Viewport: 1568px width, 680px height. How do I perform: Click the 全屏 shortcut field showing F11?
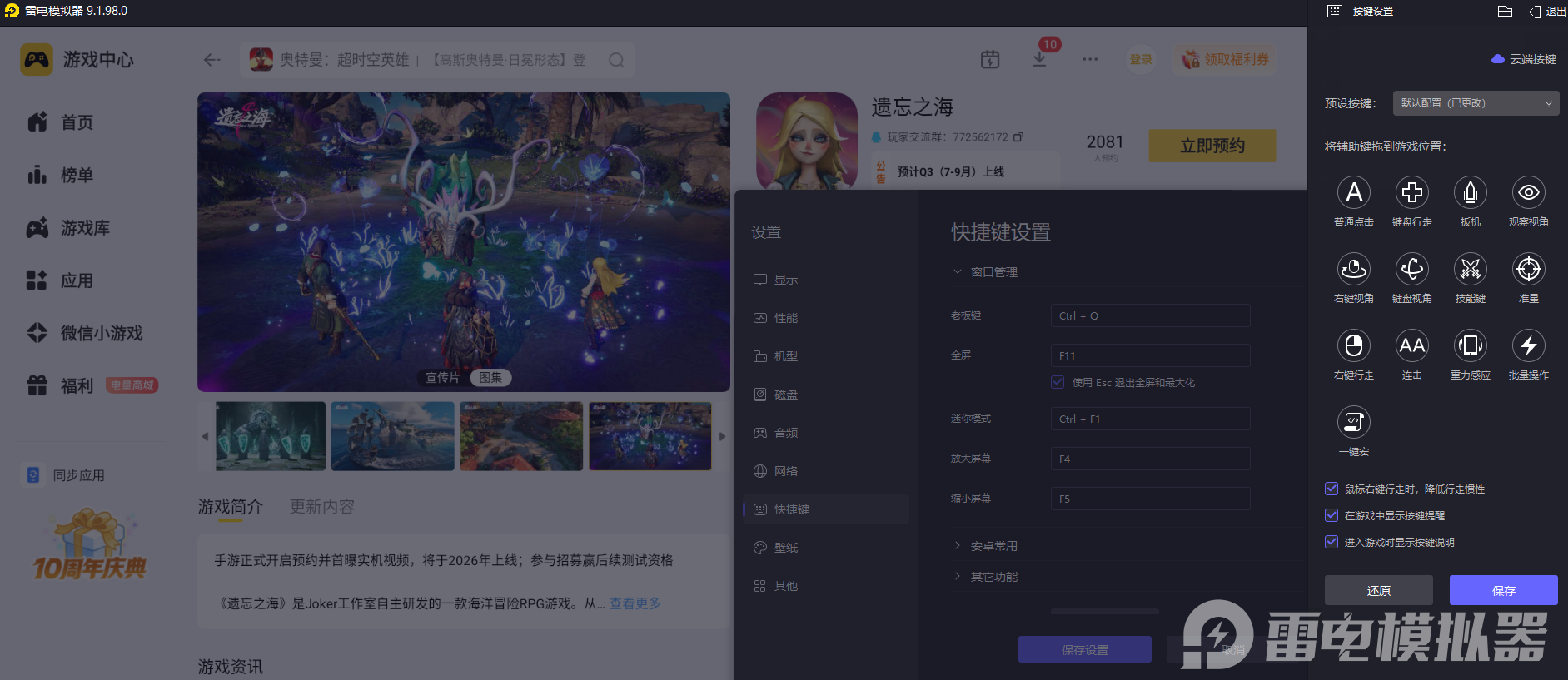point(1150,355)
